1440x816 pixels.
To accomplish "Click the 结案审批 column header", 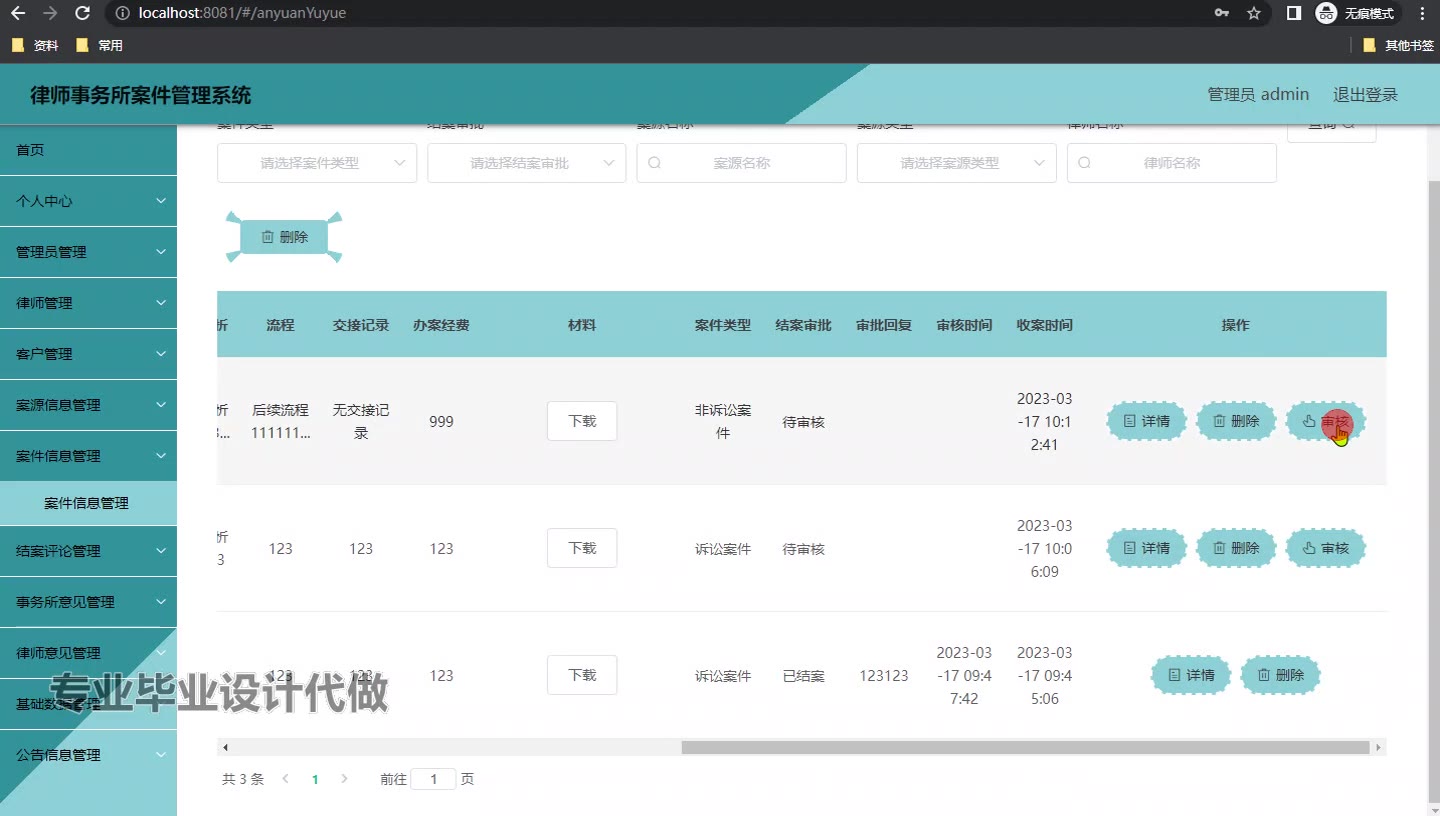I will 803,325.
